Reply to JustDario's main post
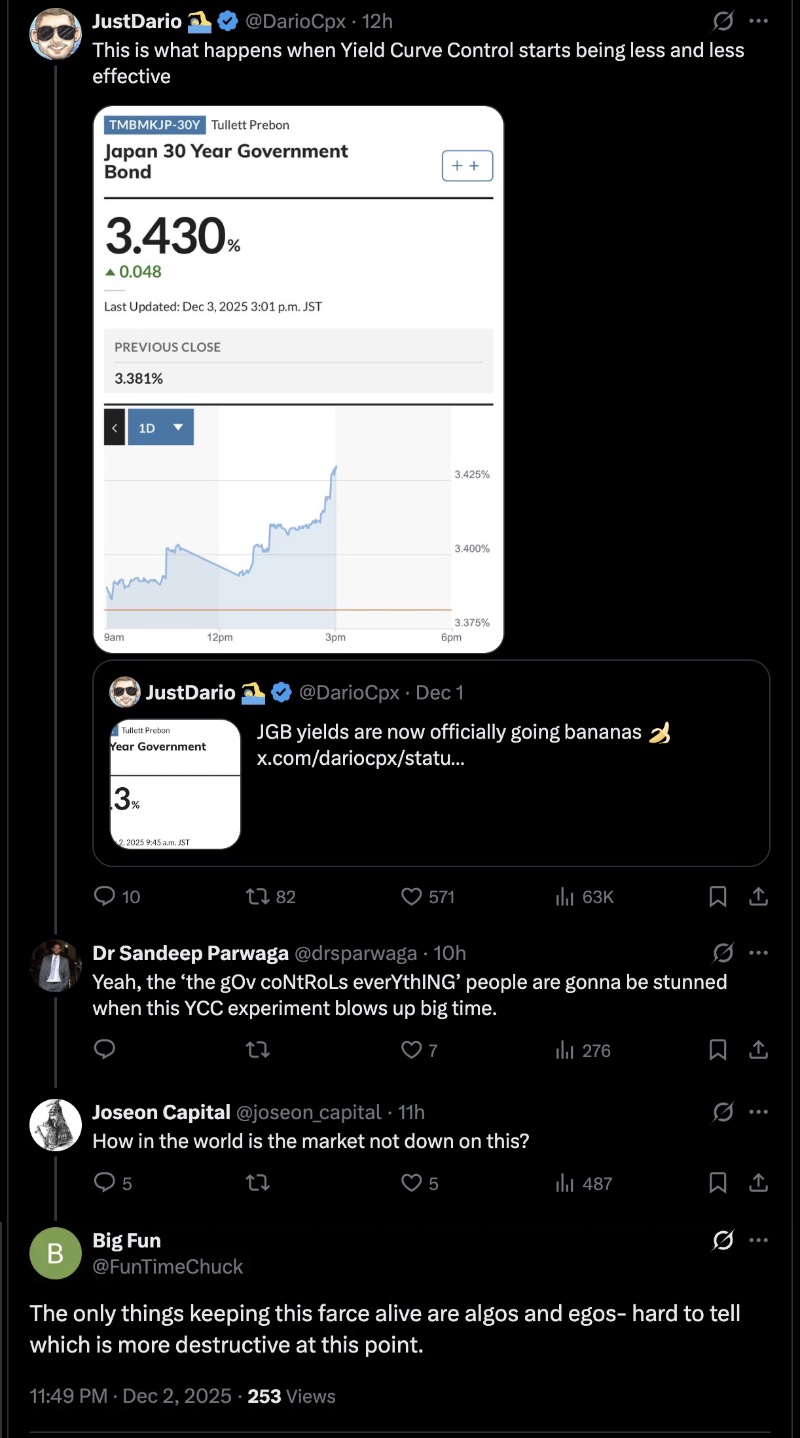 coord(105,897)
